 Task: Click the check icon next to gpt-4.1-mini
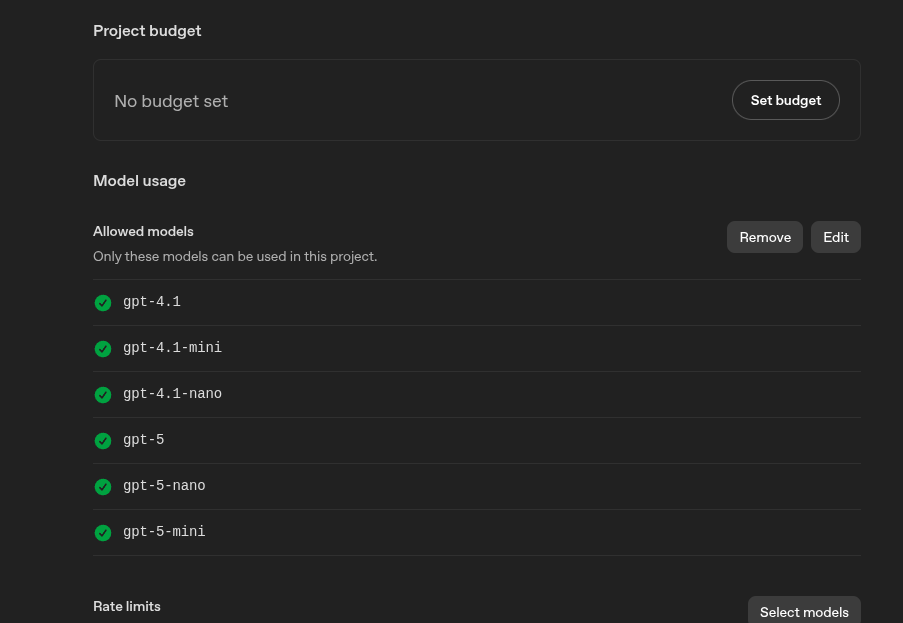(103, 348)
